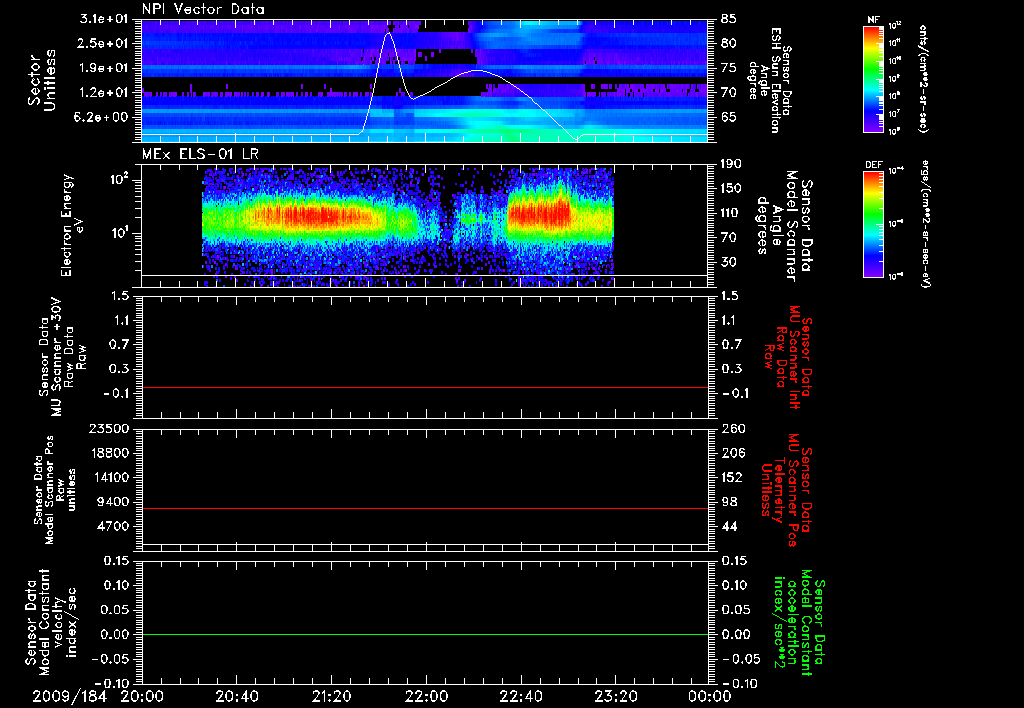Click the '9400' scanner position axis value
Viewport: 1024px width, 708px height.
point(114,502)
